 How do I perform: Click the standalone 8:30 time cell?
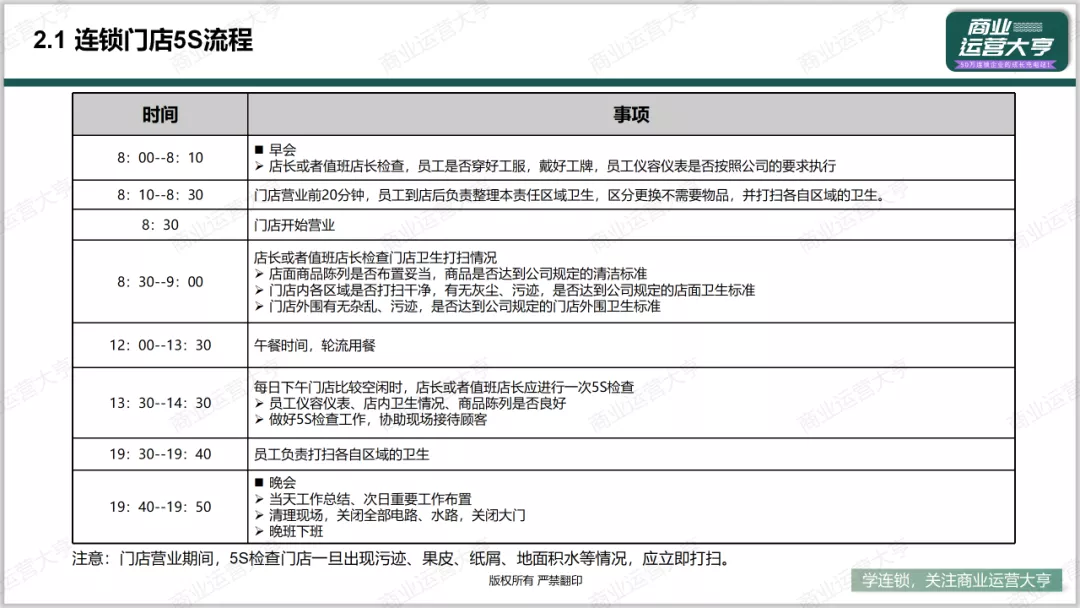click(160, 225)
